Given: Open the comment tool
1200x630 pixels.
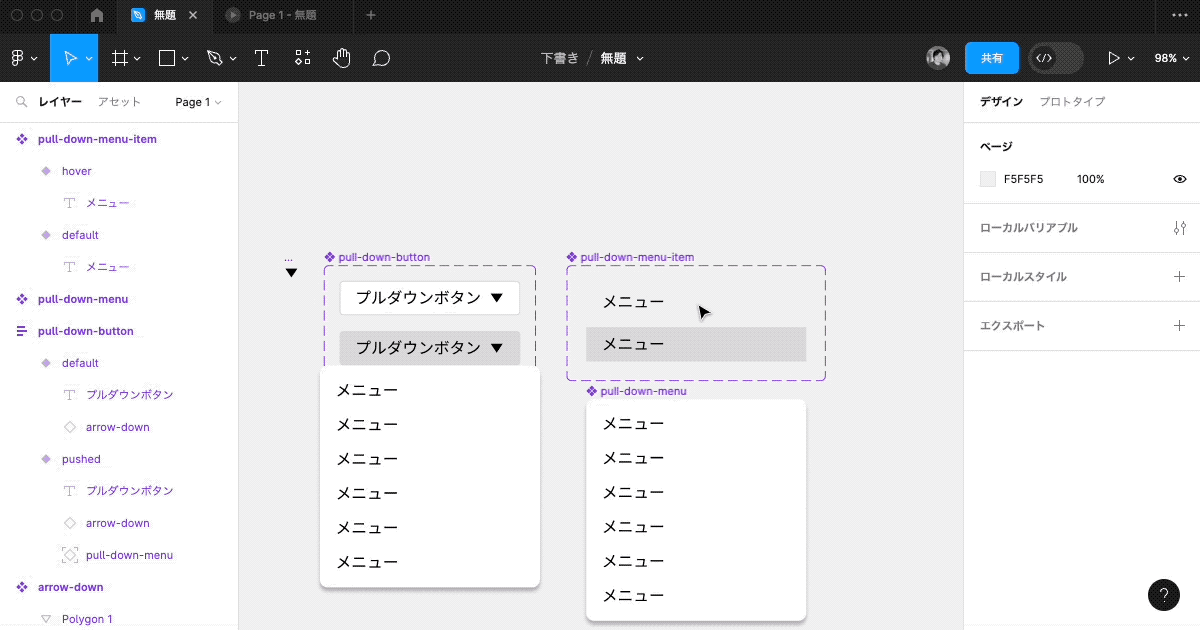Looking at the screenshot, I should click(x=381, y=57).
